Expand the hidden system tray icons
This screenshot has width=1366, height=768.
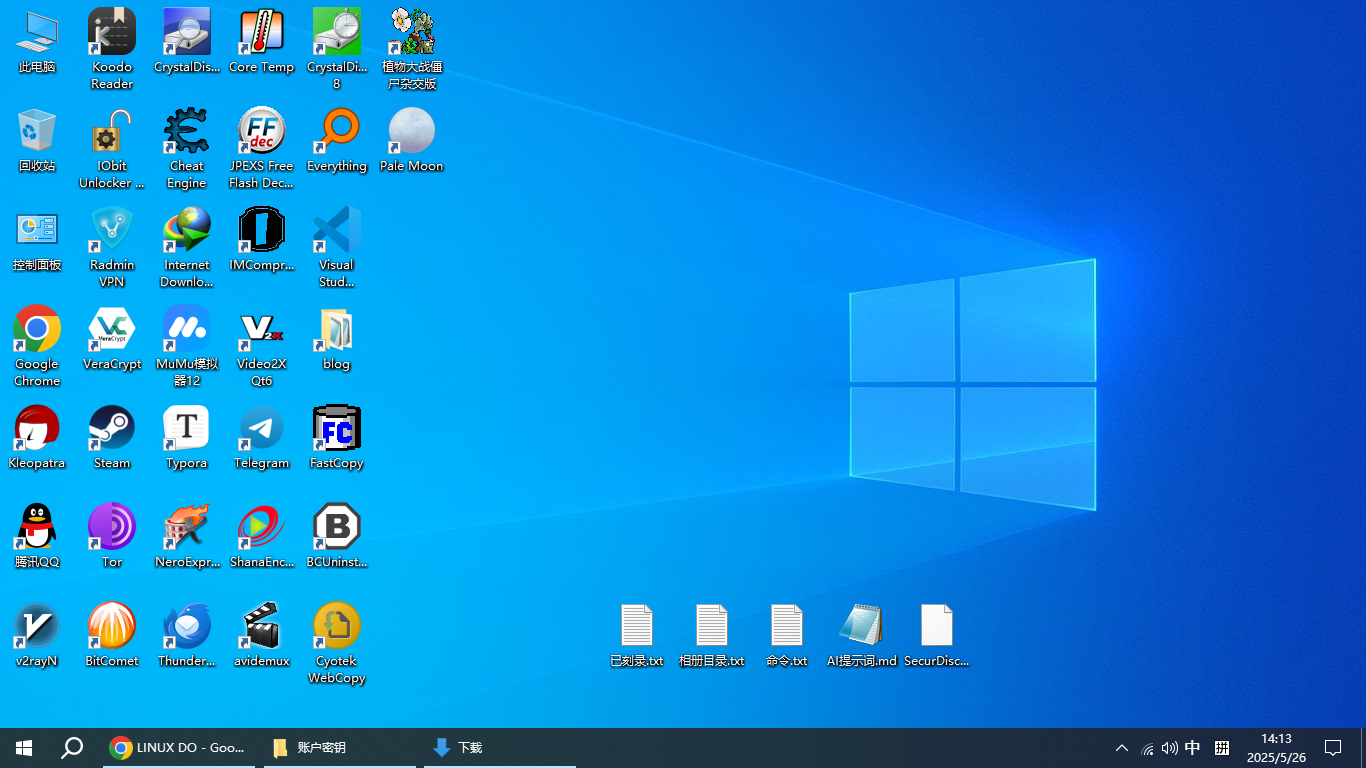pos(1122,748)
